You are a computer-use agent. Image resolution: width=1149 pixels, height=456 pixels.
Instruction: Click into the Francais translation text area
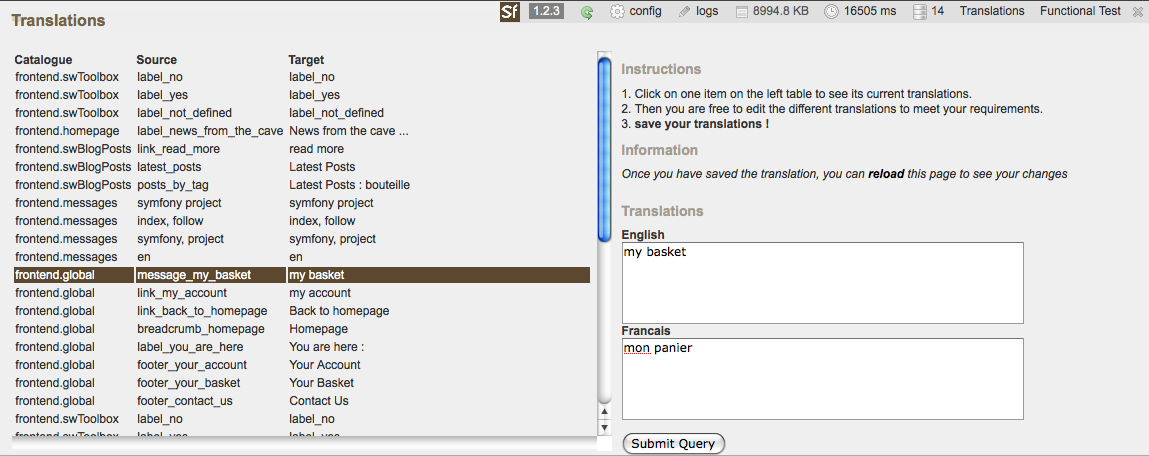(x=822, y=379)
